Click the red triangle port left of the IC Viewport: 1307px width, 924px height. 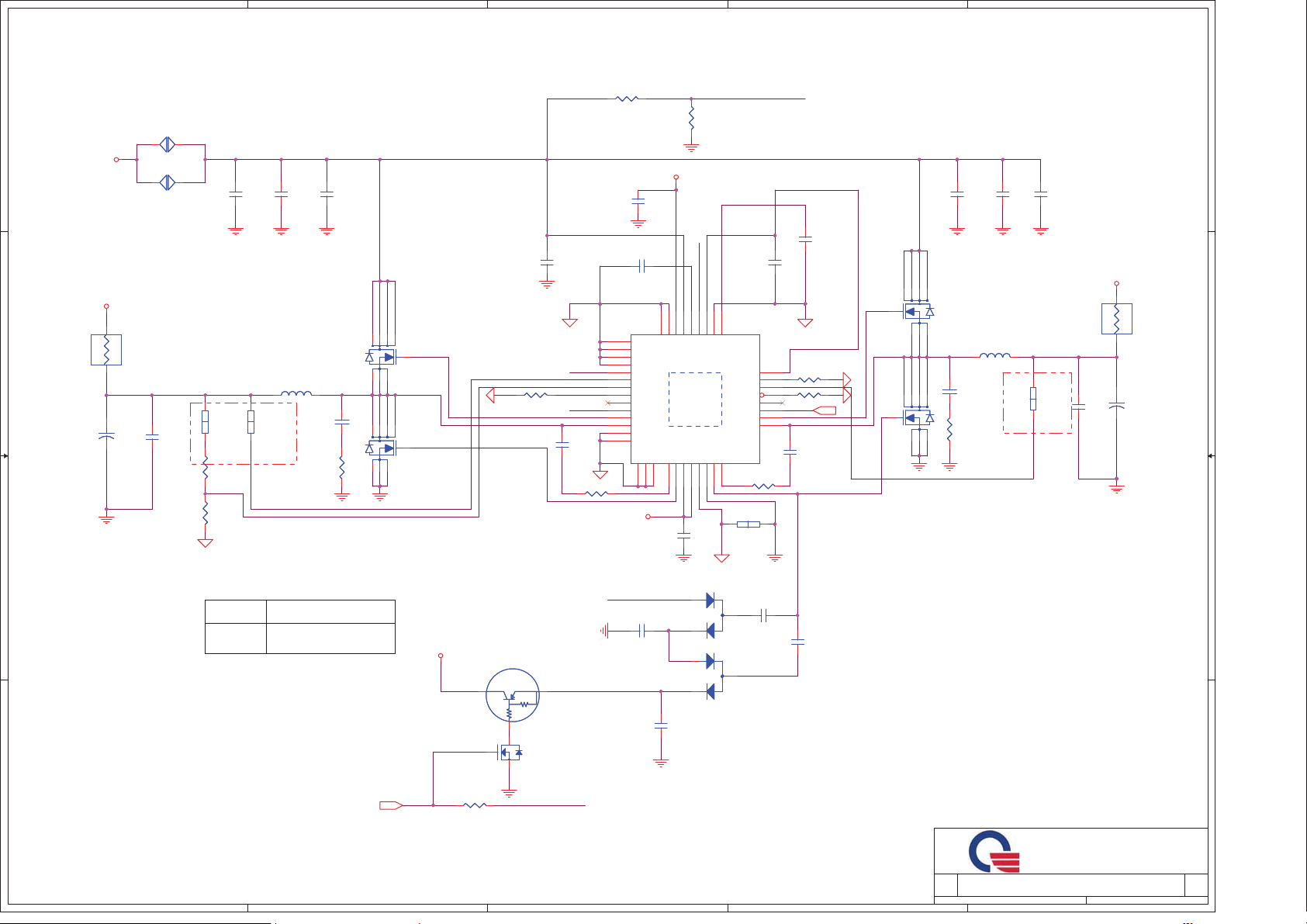(490, 395)
